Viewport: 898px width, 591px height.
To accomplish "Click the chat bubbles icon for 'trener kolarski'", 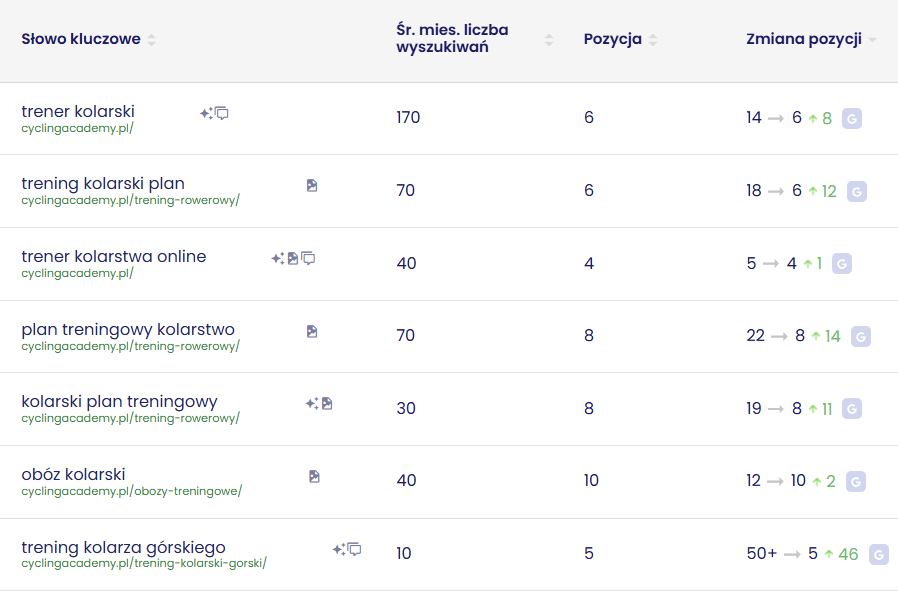I will (222, 113).
